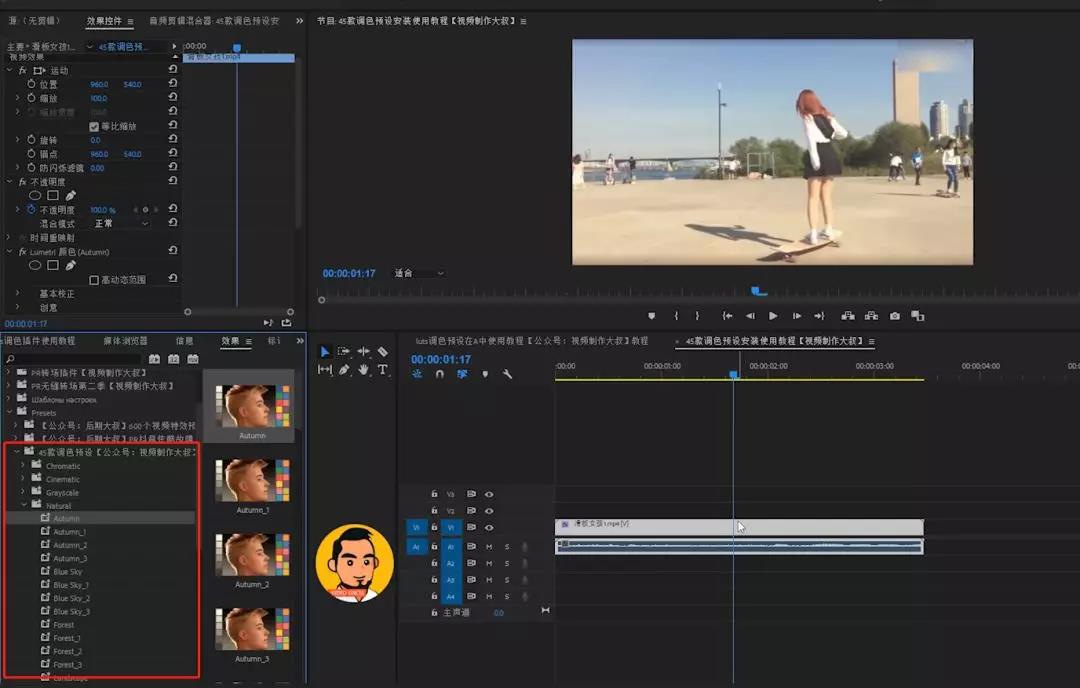
Task: Go to In point in program monitor
Action: [727, 316]
